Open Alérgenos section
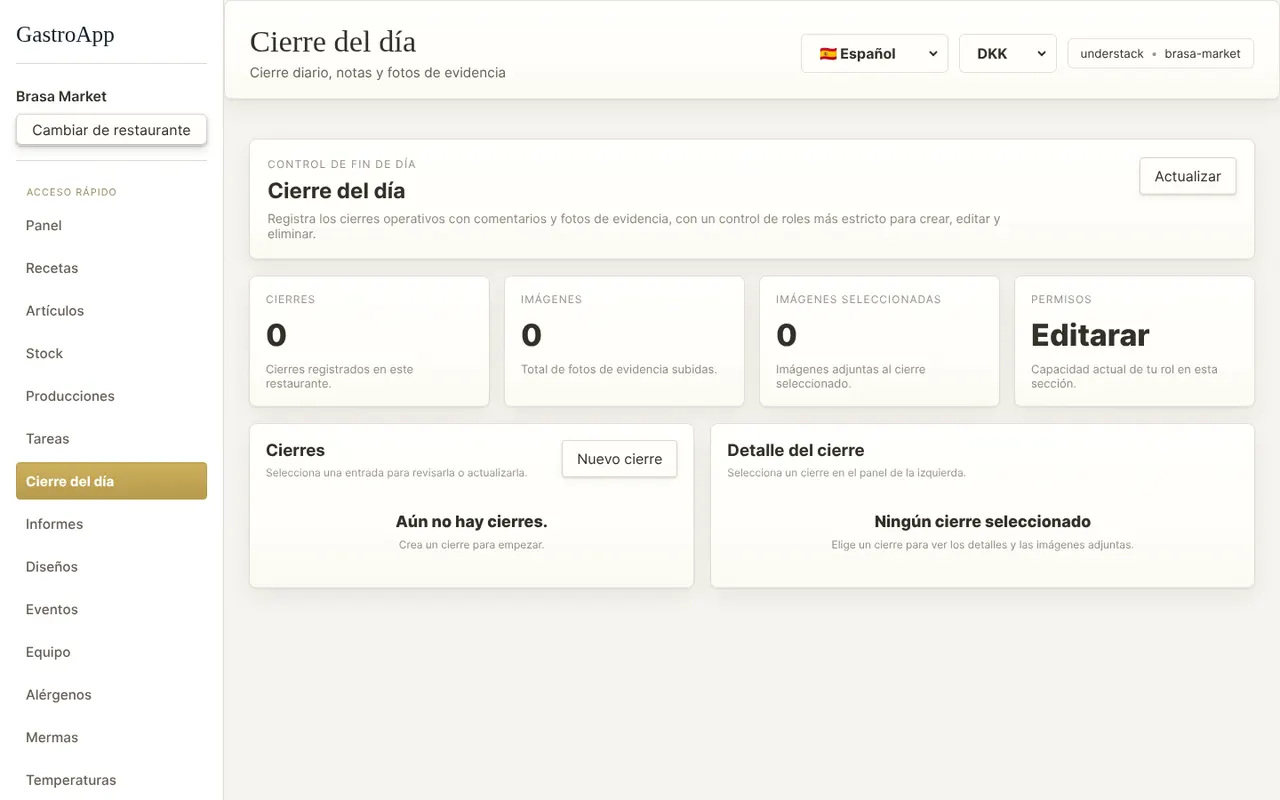This screenshot has height=800, width=1280. coord(111,695)
